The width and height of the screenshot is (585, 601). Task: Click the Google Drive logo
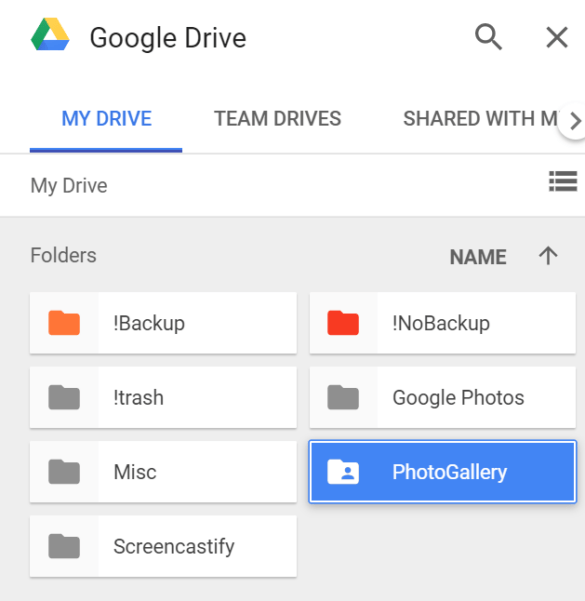coord(50,34)
